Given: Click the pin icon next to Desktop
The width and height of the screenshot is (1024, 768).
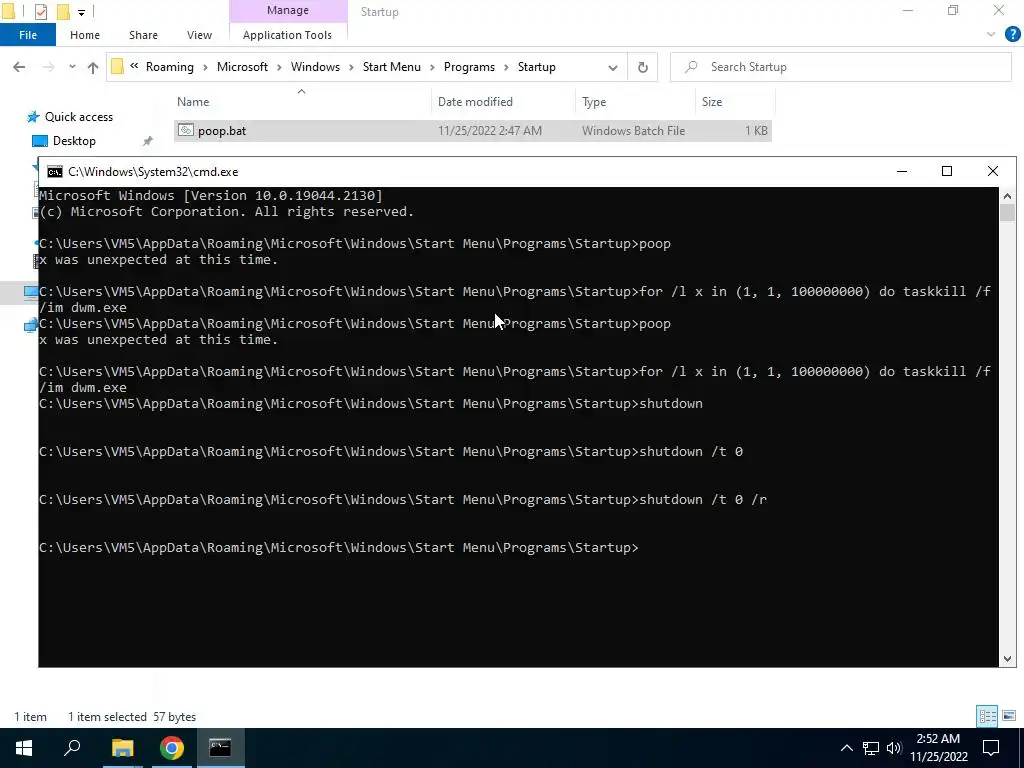Looking at the screenshot, I should point(148,141).
